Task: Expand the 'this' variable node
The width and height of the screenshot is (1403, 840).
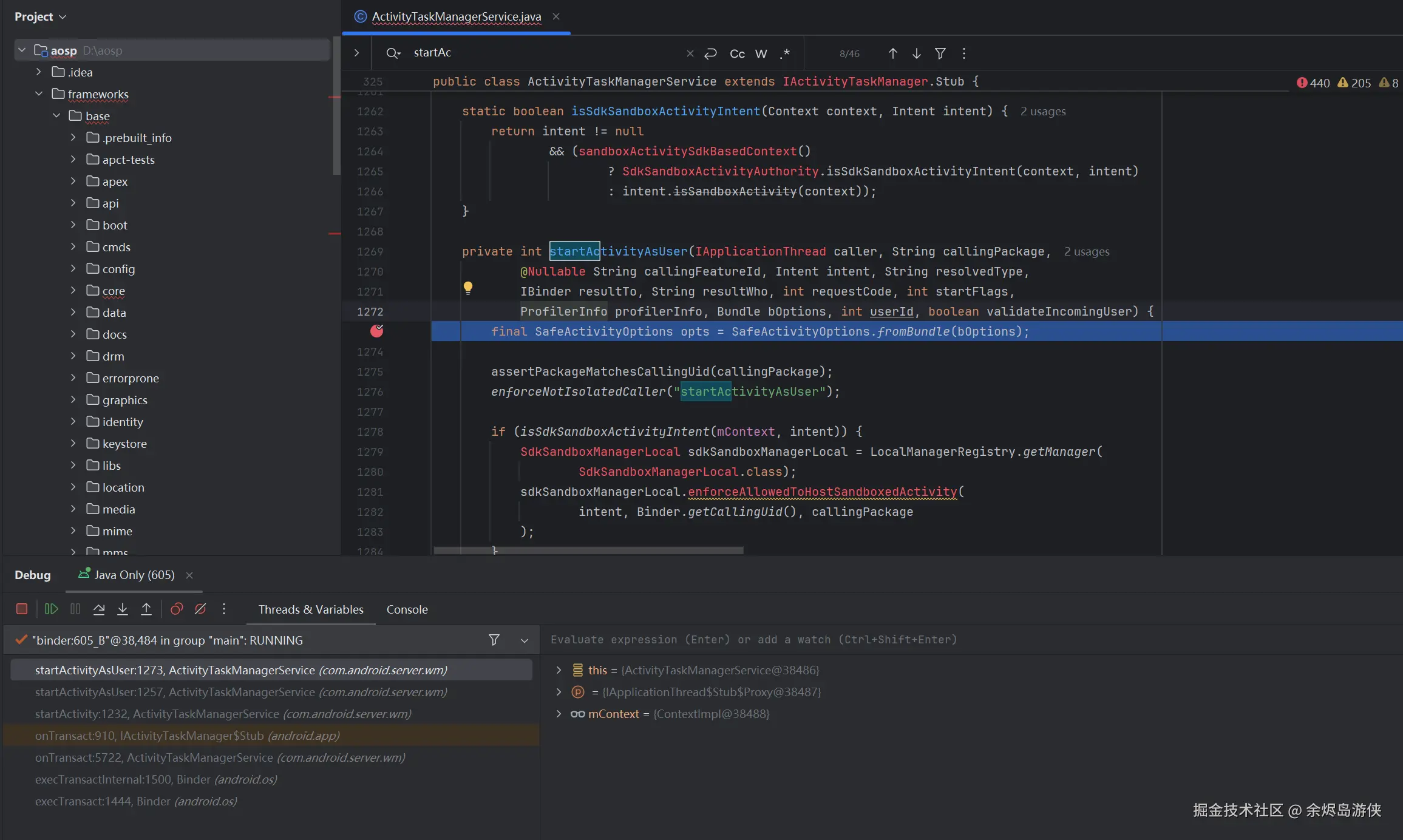Action: (x=559, y=670)
